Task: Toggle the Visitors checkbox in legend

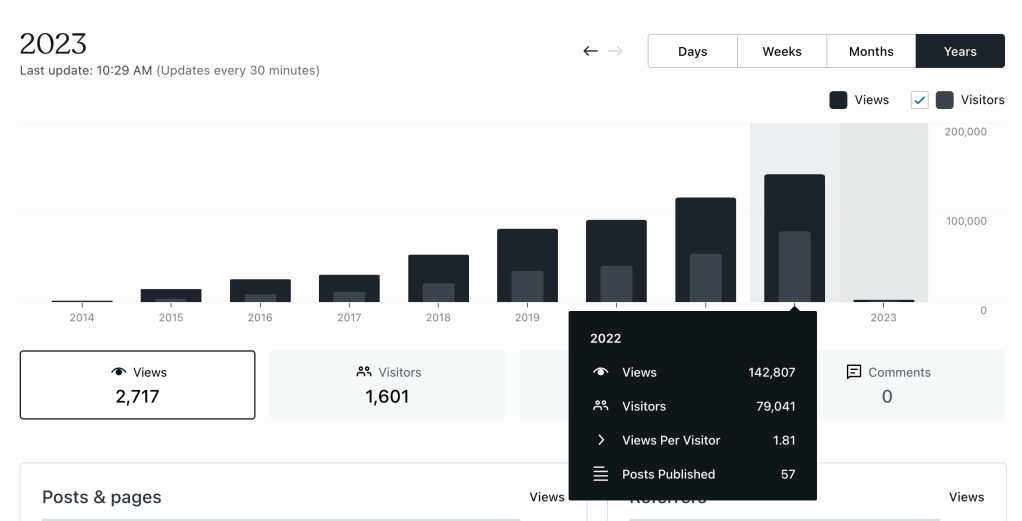Action: 919,100
